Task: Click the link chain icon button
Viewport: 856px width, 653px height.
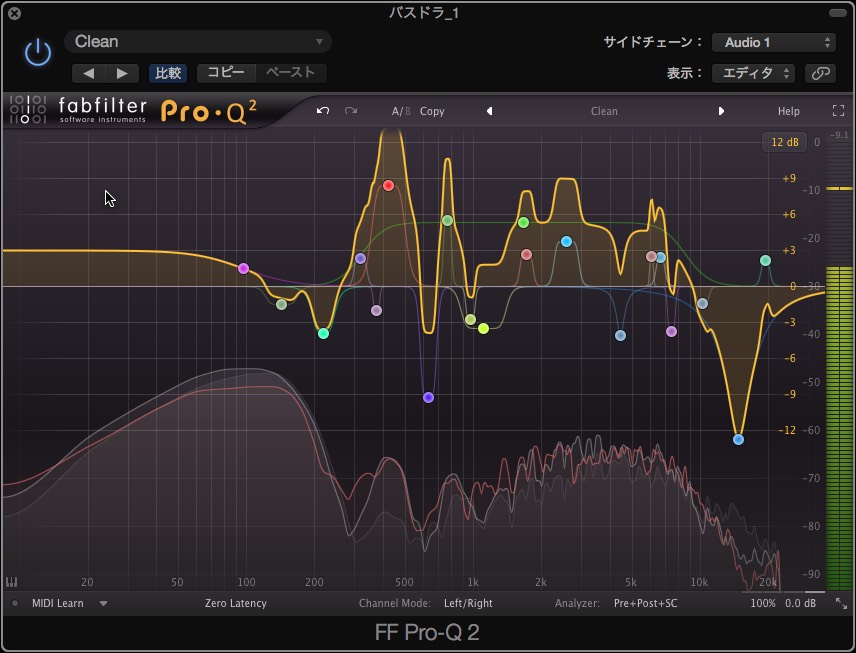Action: (x=821, y=73)
